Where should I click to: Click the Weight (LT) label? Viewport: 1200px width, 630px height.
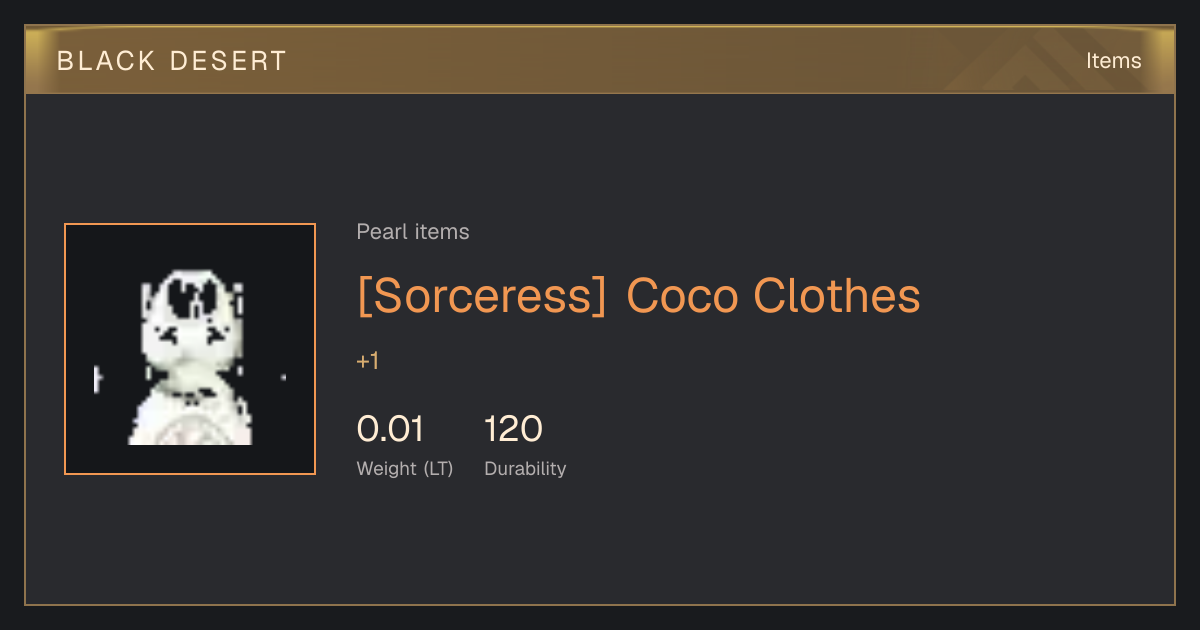405,468
